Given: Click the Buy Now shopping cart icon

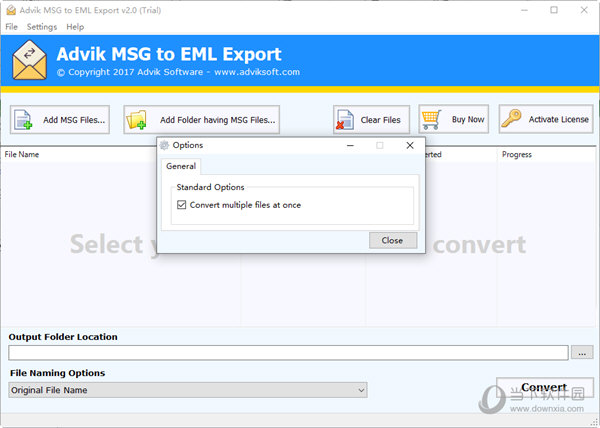Looking at the screenshot, I should coord(431,120).
